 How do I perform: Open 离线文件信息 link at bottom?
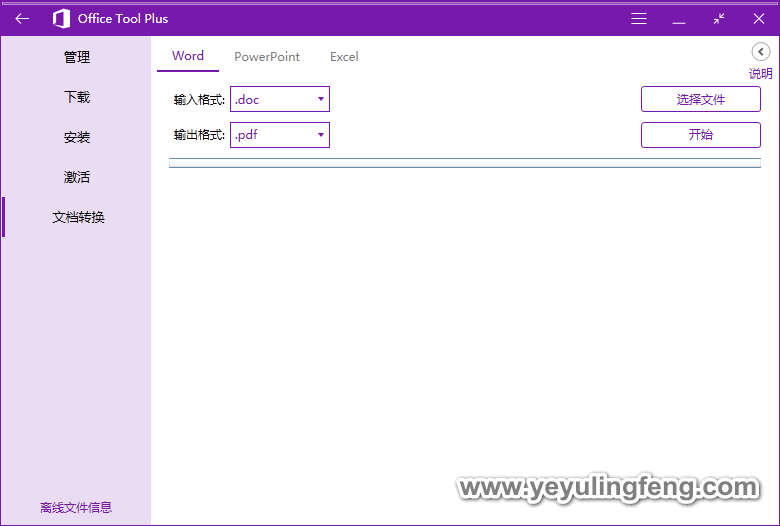coord(76,508)
